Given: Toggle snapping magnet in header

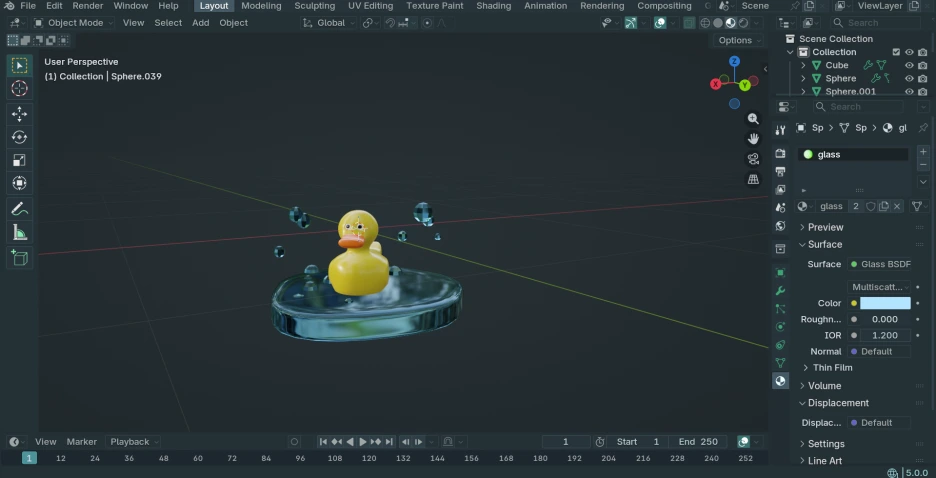Looking at the screenshot, I should coord(390,23).
